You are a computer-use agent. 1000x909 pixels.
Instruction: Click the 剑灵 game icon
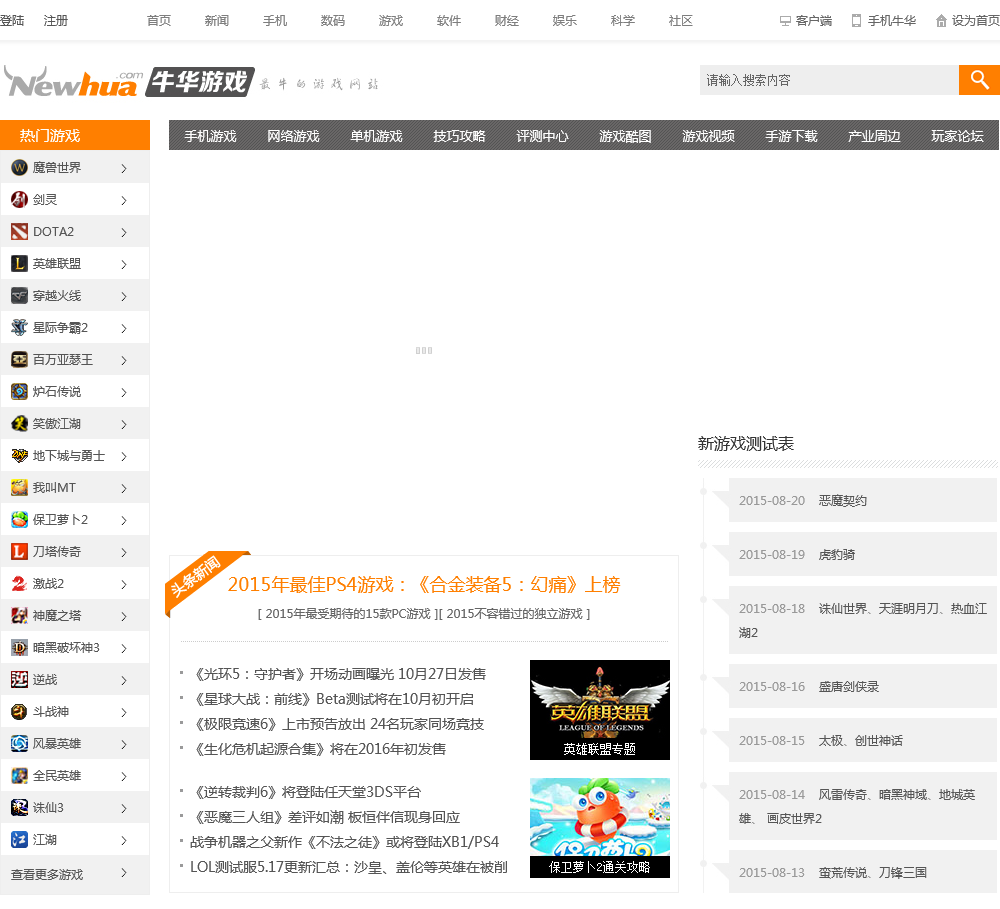[20, 200]
